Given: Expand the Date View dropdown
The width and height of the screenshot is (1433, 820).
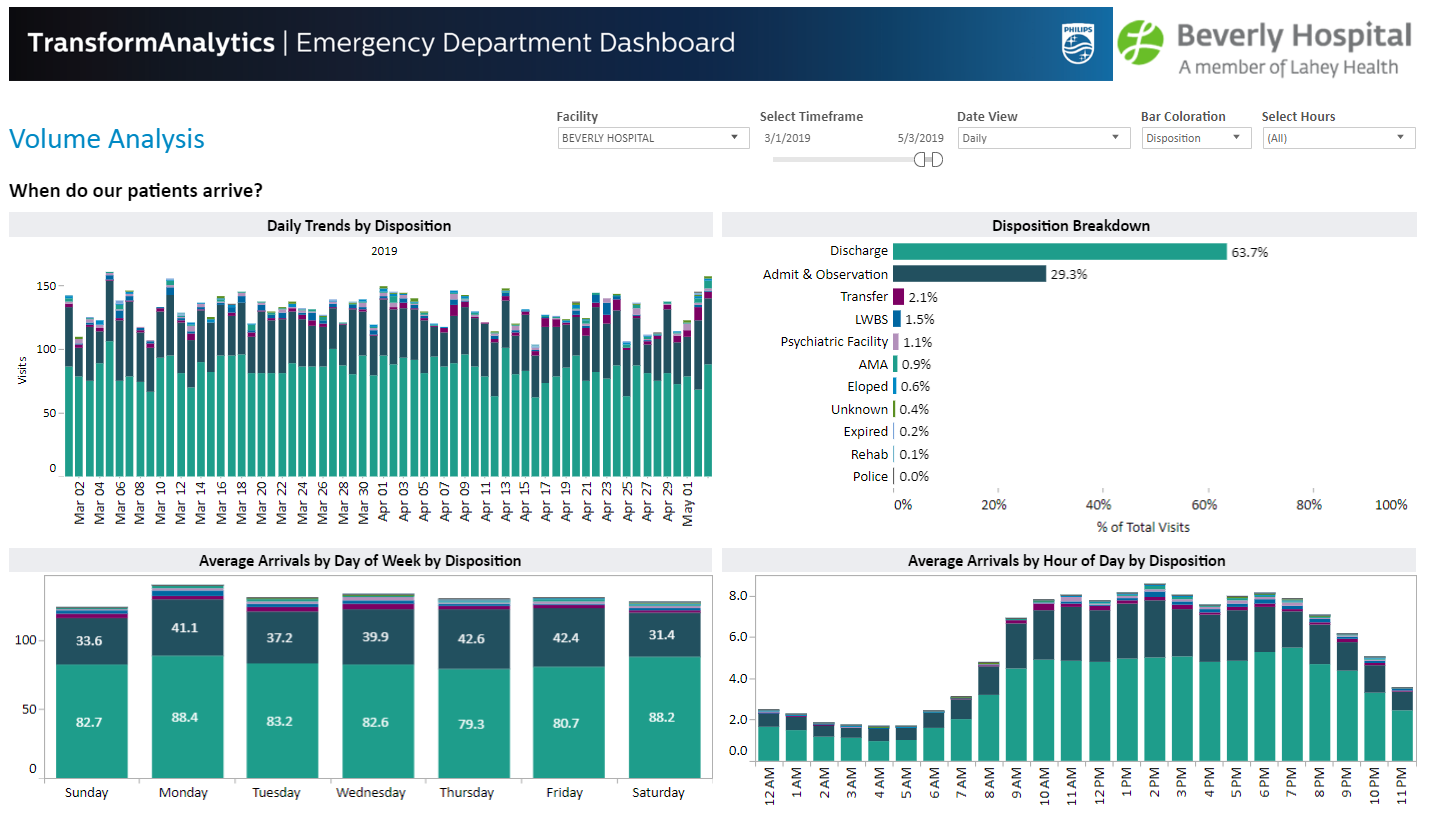Looking at the screenshot, I should click(x=1044, y=138).
